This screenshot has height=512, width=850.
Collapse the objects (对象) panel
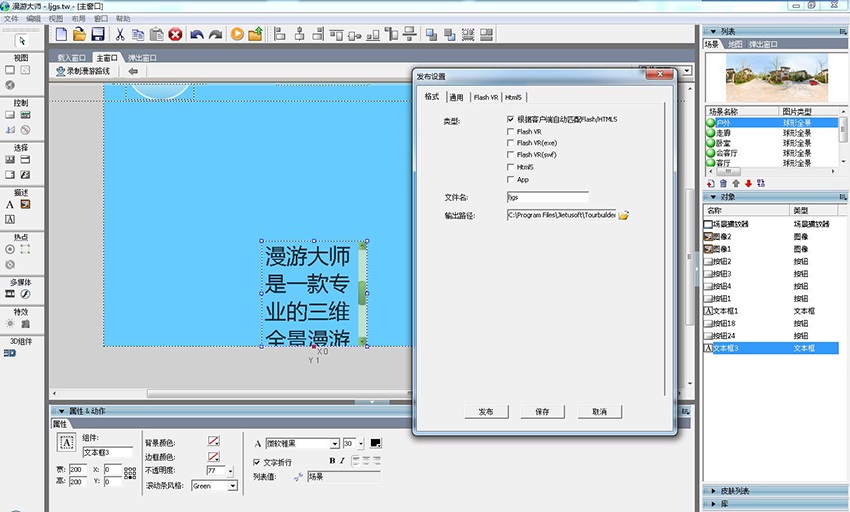(713, 197)
